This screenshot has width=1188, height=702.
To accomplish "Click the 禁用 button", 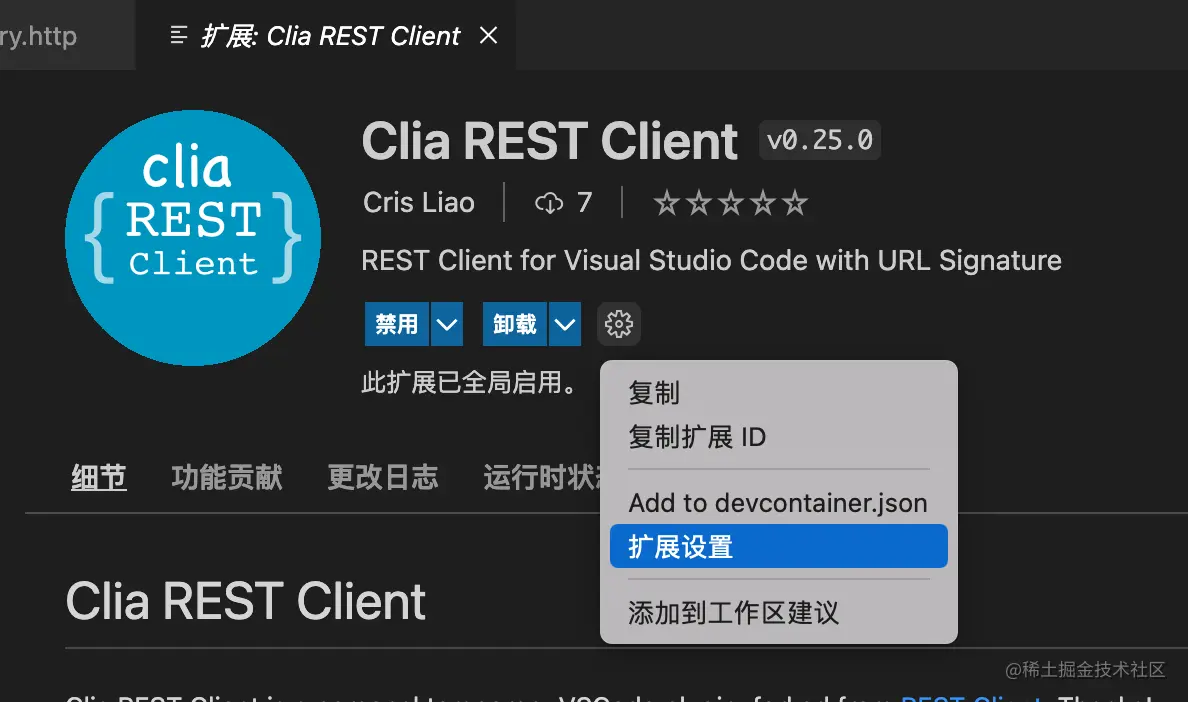I will coord(397,324).
